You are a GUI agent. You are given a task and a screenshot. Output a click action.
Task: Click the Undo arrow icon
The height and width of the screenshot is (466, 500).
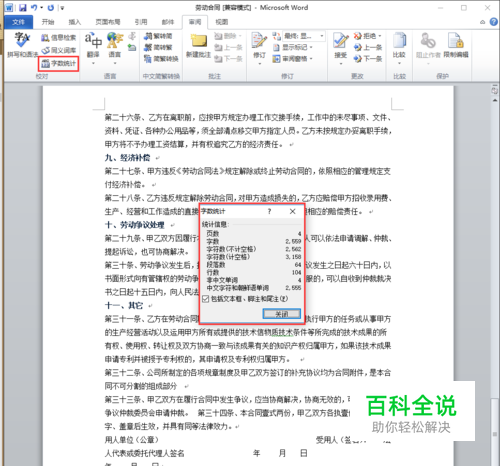[34, 7]
